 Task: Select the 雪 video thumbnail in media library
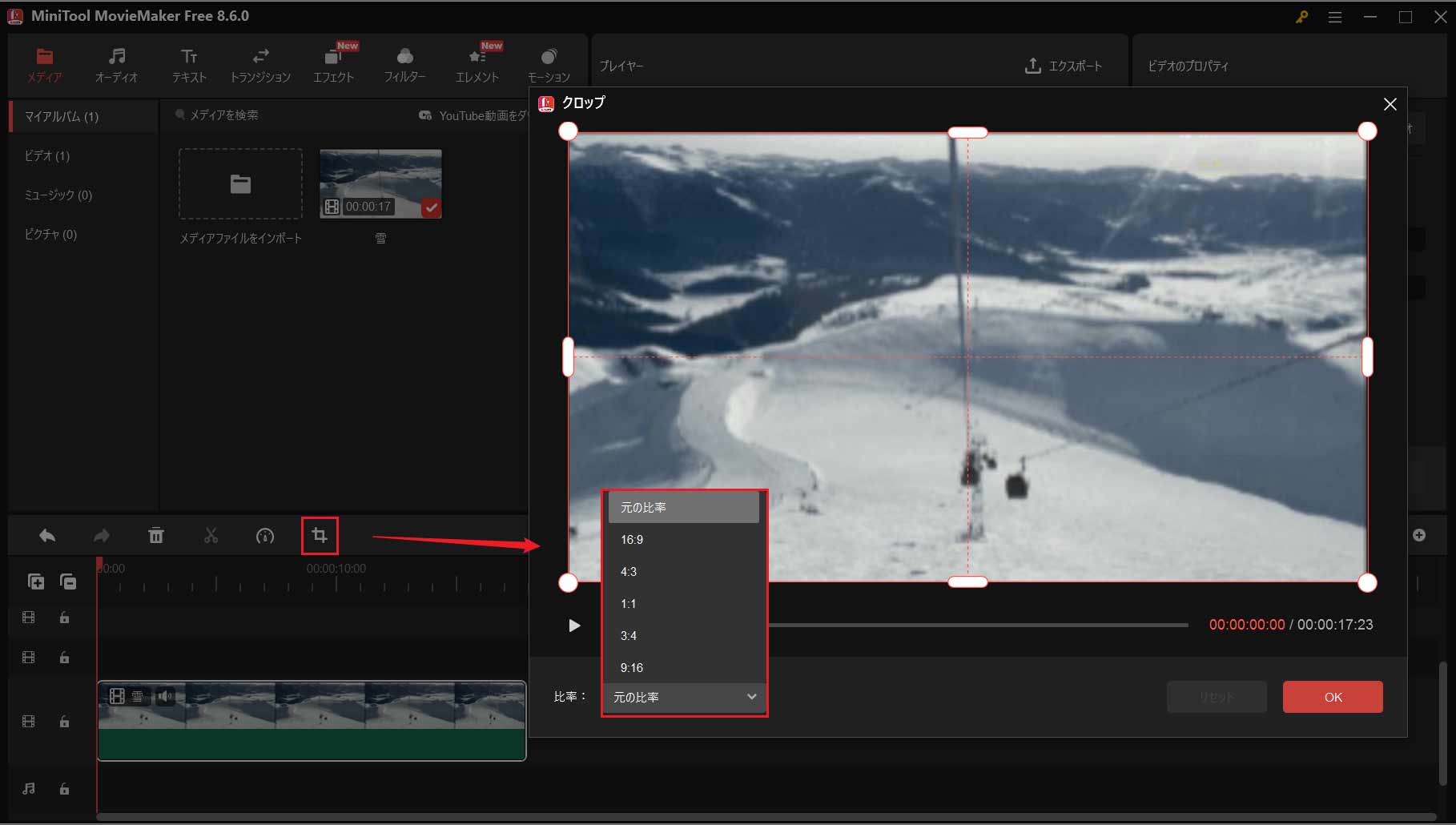380,183
